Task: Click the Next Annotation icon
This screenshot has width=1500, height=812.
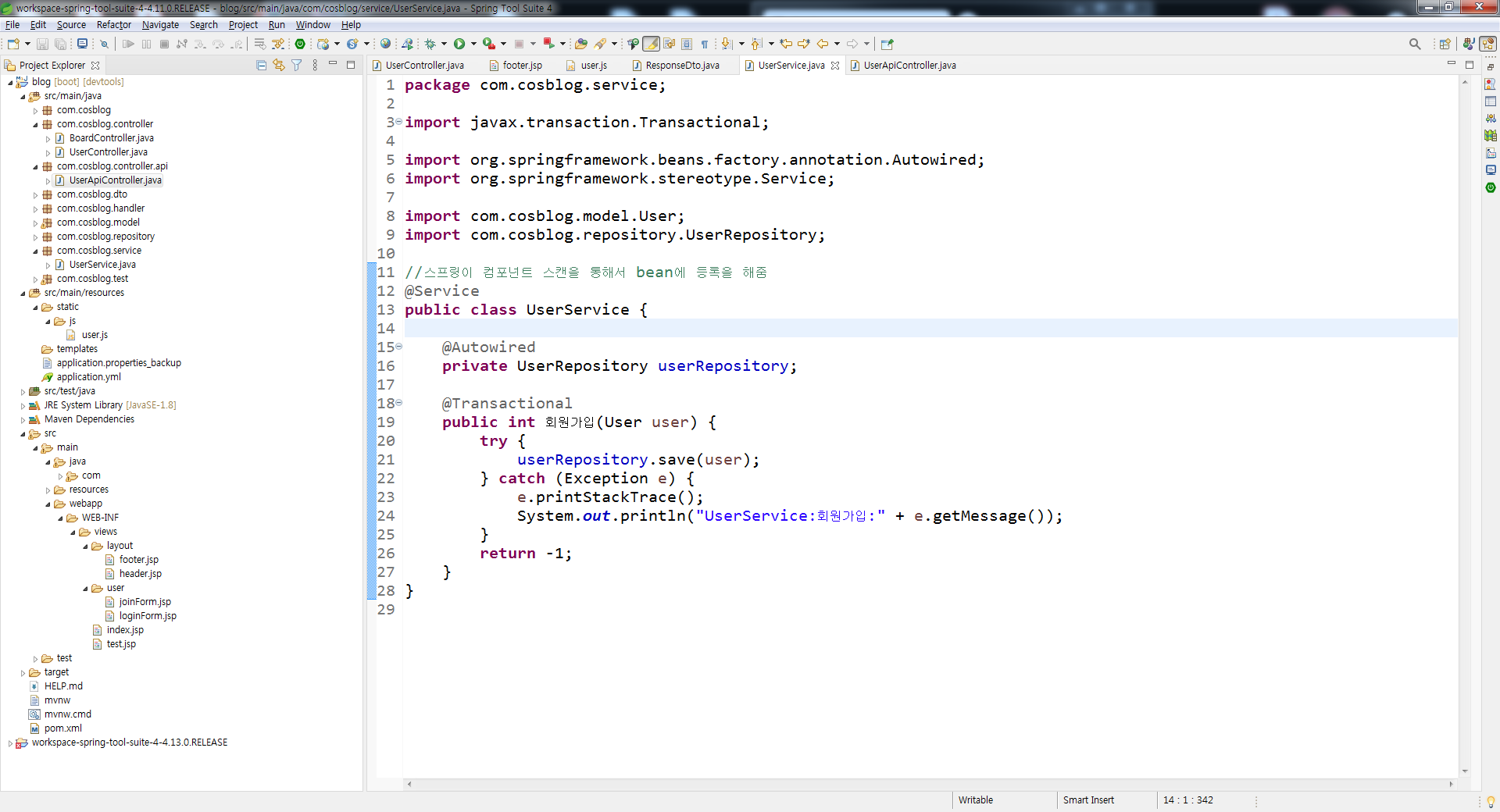Action: (727, 44)
